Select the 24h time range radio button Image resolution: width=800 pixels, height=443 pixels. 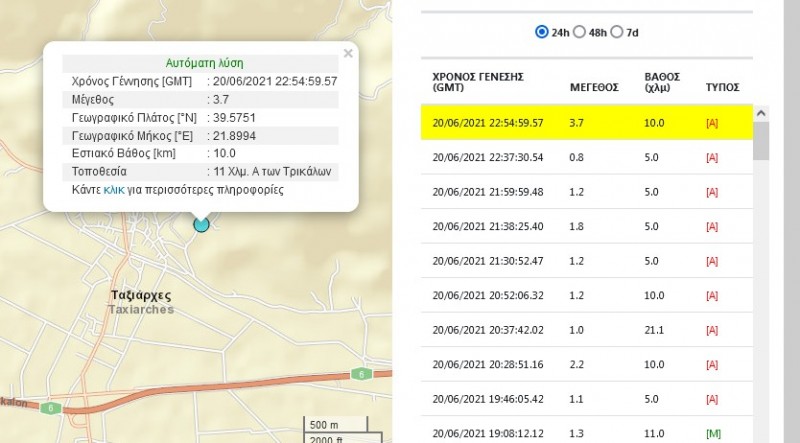[542, 32]
